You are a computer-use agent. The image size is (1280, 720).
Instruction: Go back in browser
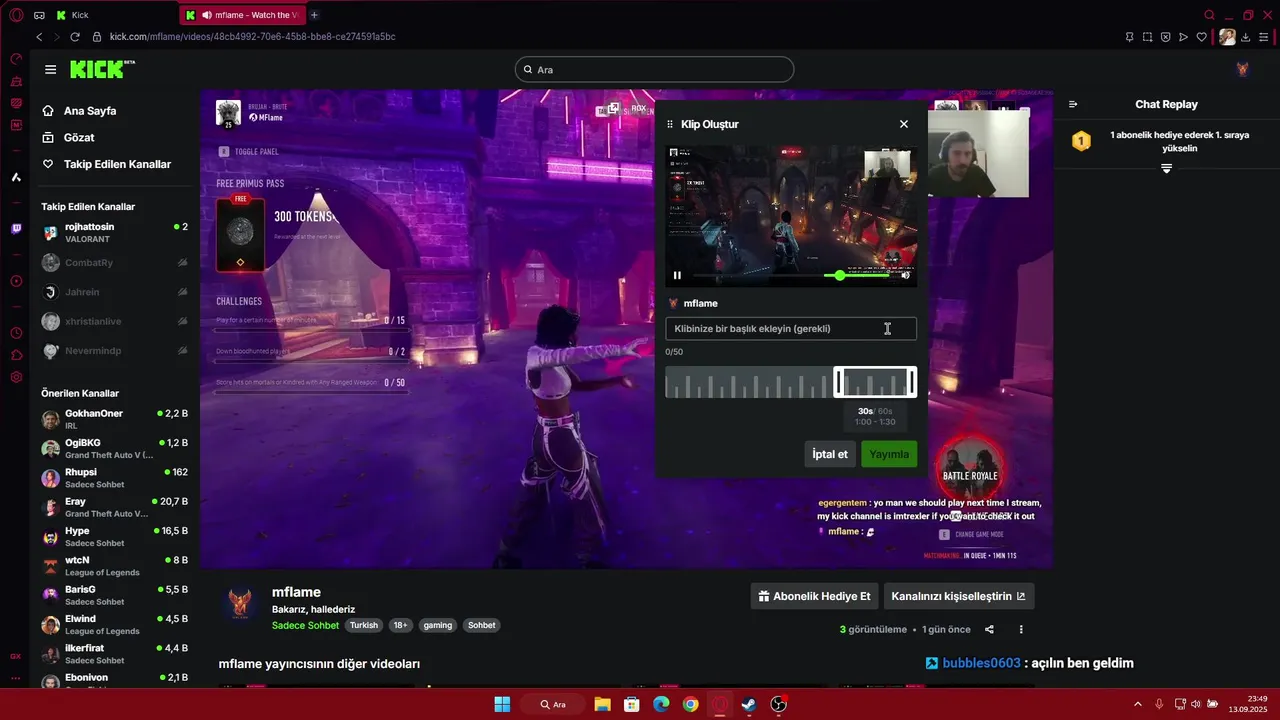[x=39, y=37]
